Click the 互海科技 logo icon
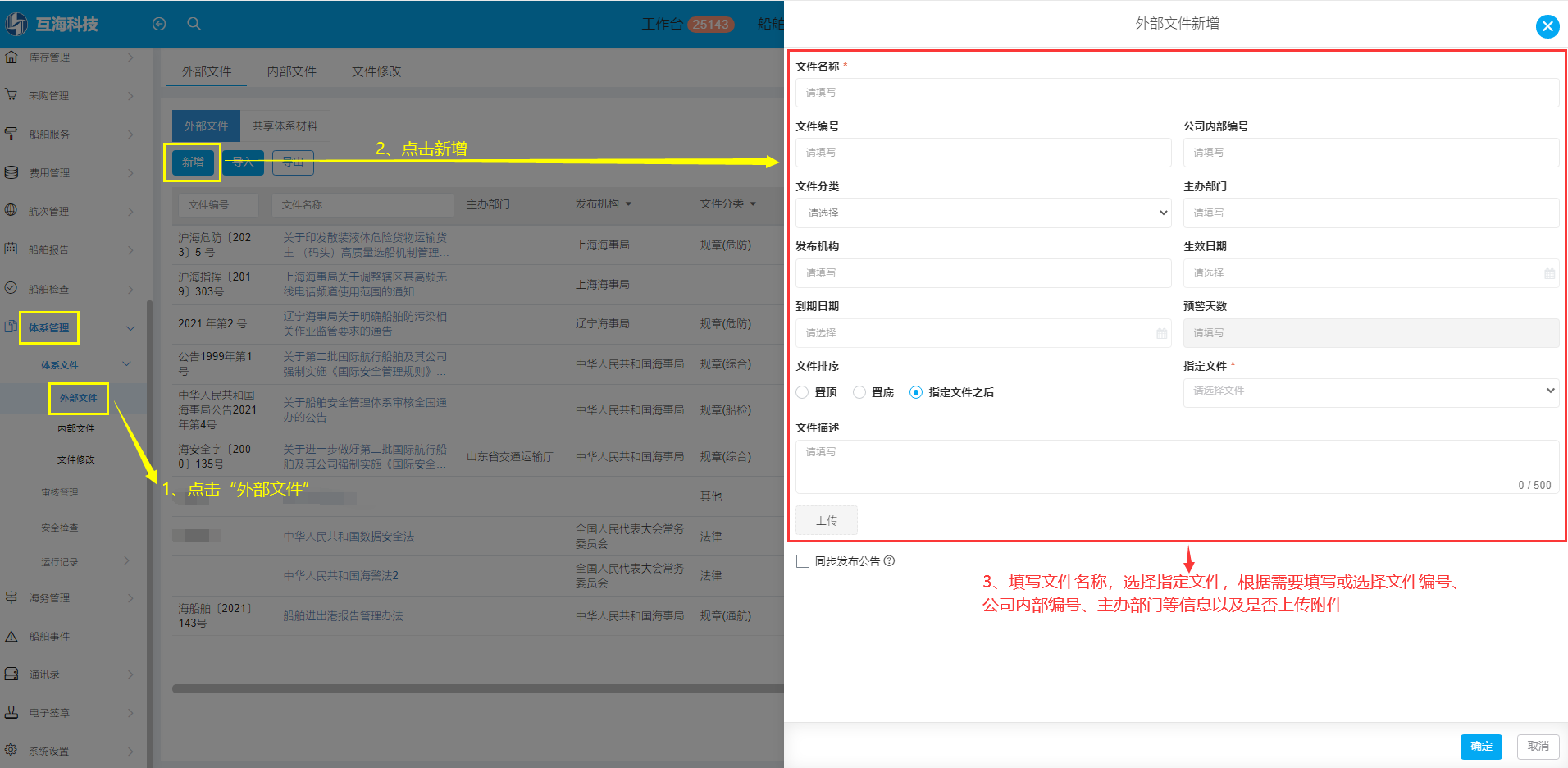 [16, 25]
